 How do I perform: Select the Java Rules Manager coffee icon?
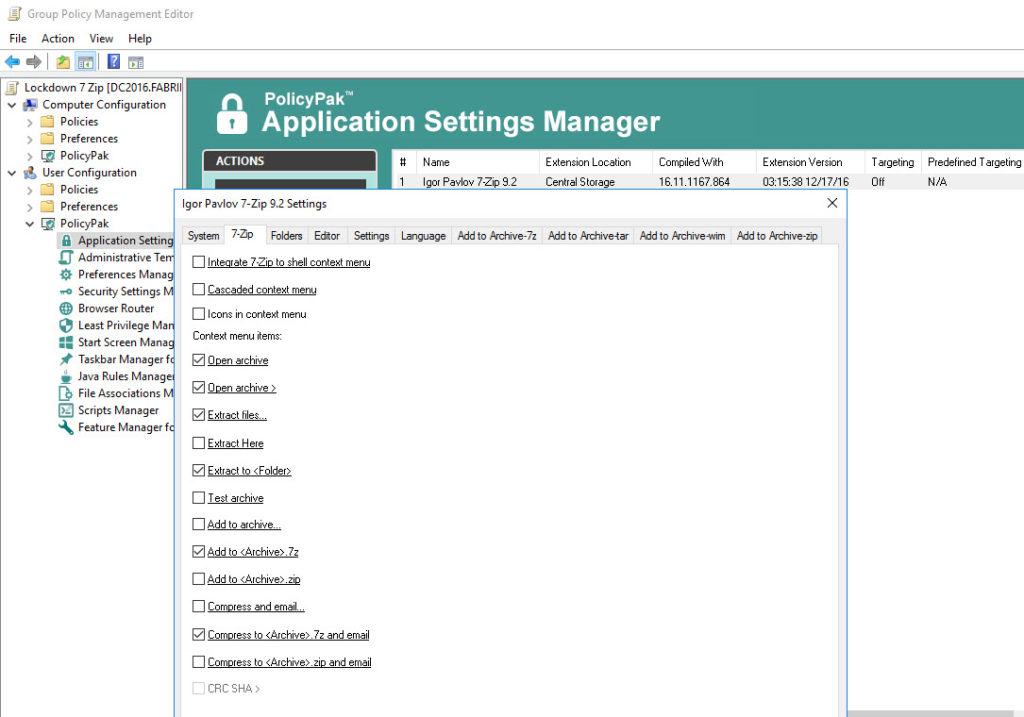point(66,376)
